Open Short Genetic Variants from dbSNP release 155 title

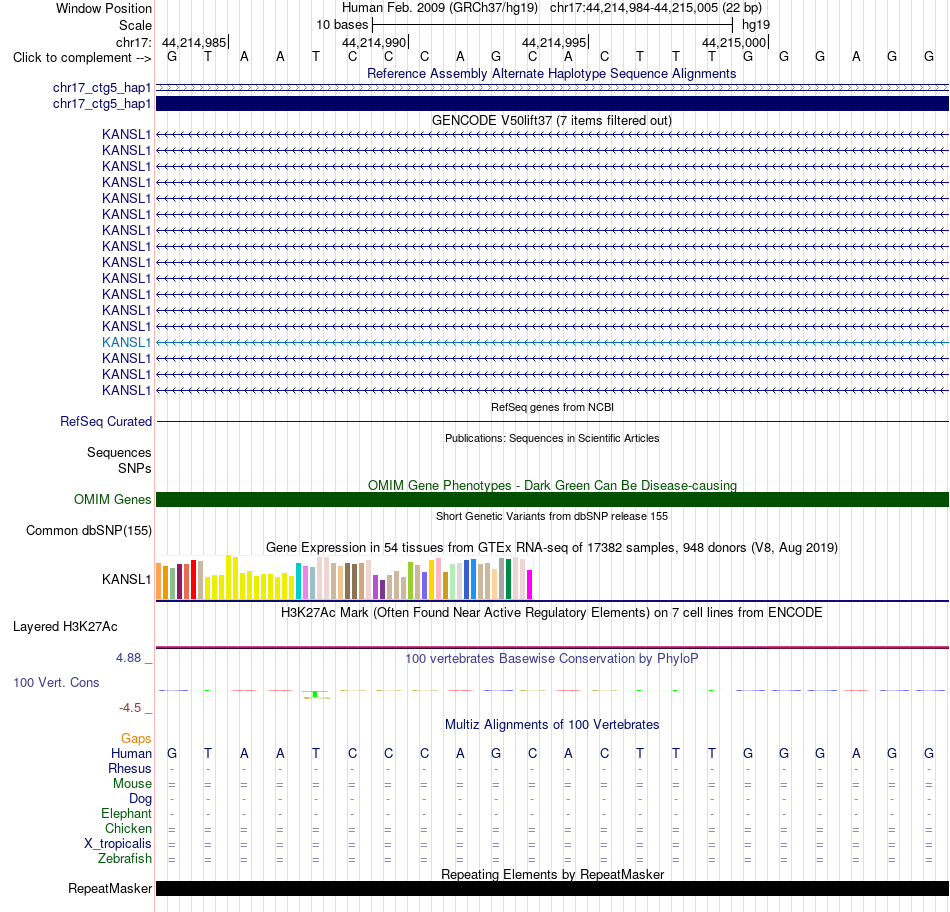pos(552,516)
